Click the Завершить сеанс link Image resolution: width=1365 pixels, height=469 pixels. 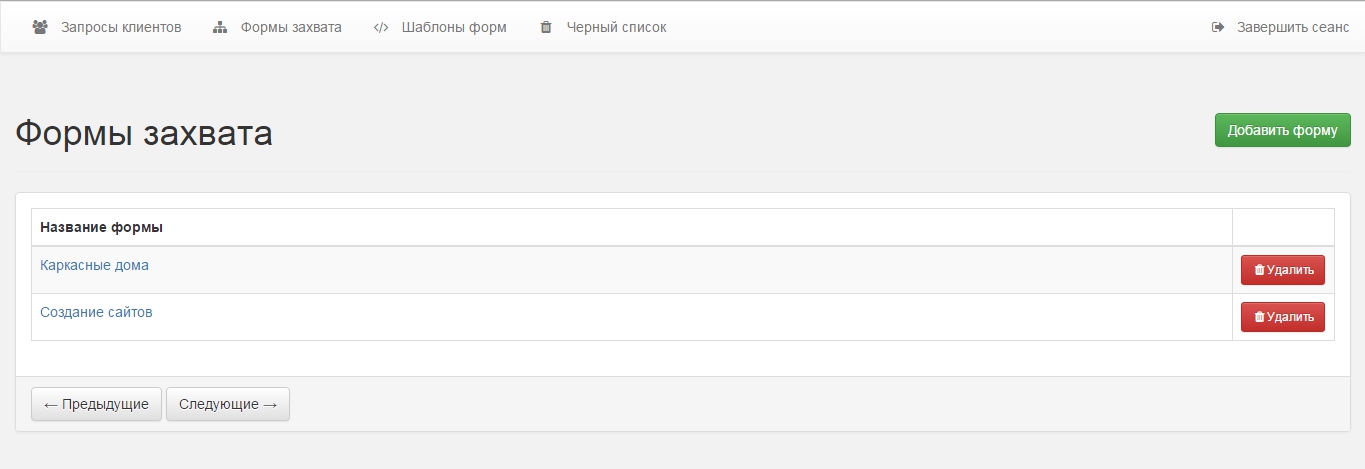[x=1293, y=27]
